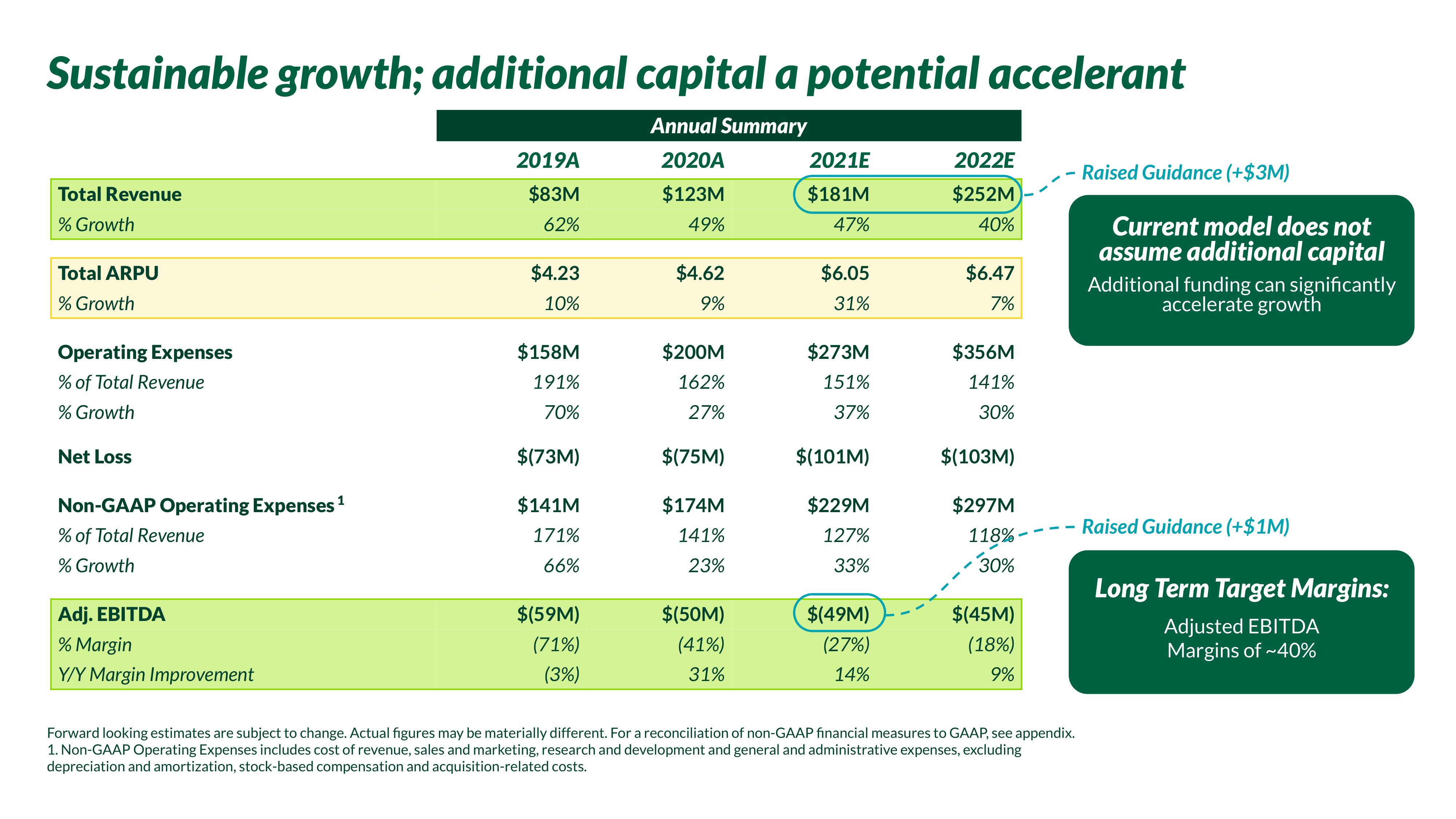Image resolution: width=1456 pixels, height=819 pixels.
Task: Click the $4.23 ARPU value
Action: [x=555, y=274]
